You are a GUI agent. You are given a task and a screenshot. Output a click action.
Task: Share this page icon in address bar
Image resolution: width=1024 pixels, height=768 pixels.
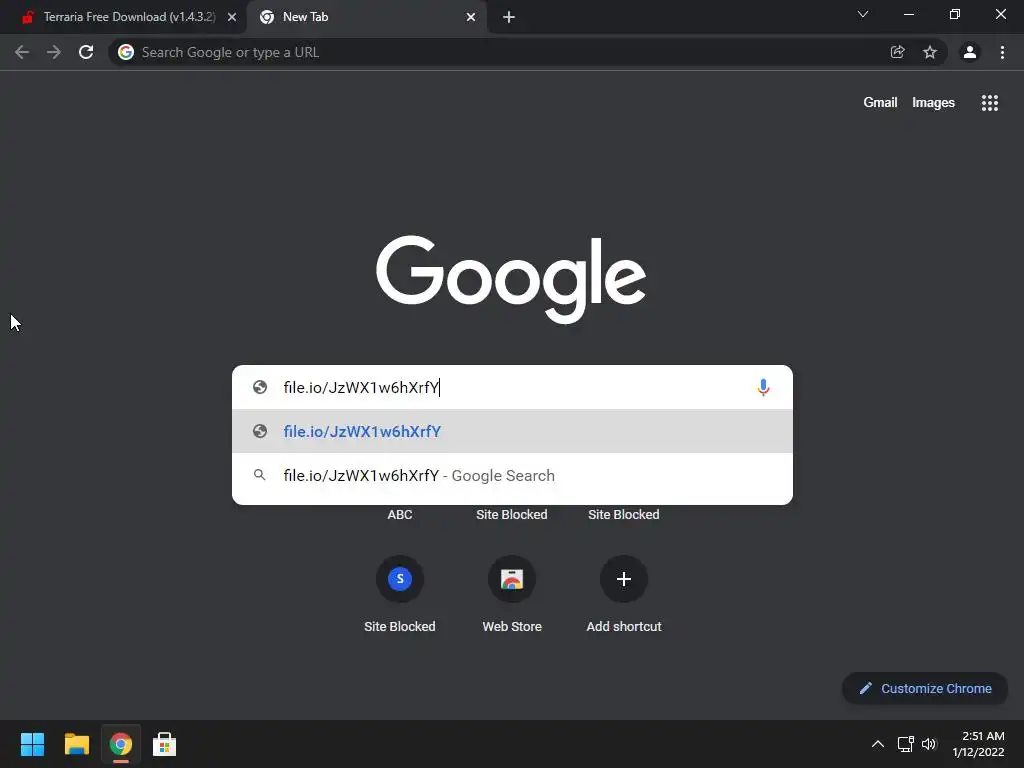click(x=898, y=52)
